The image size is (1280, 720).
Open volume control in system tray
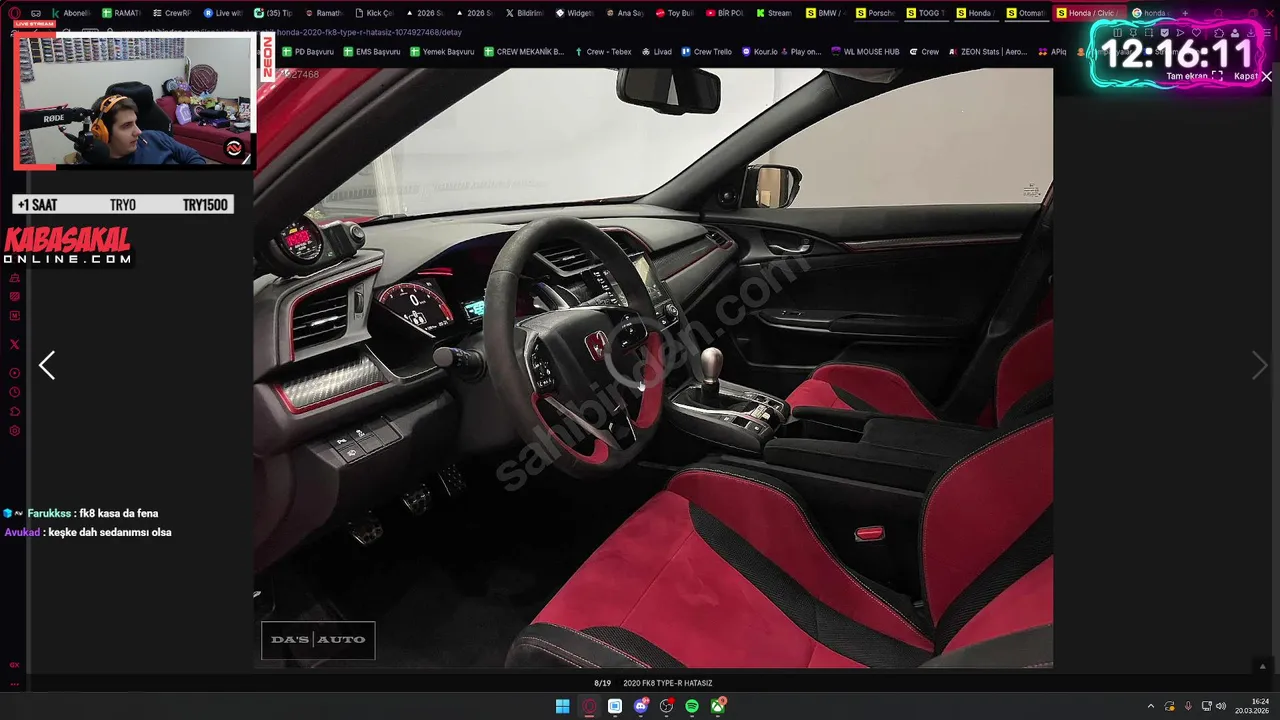[1220, 706]
